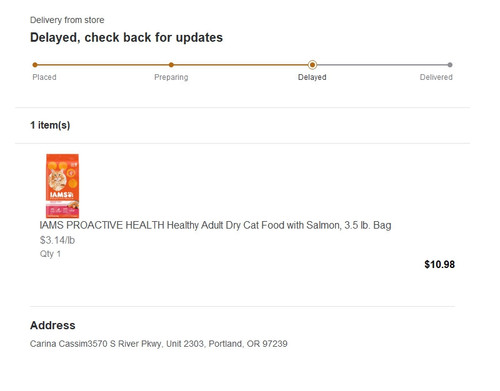This screenshot has width=500, height=391.
Task: Click the Delivered step label
Action: click(x=436, y=77)
